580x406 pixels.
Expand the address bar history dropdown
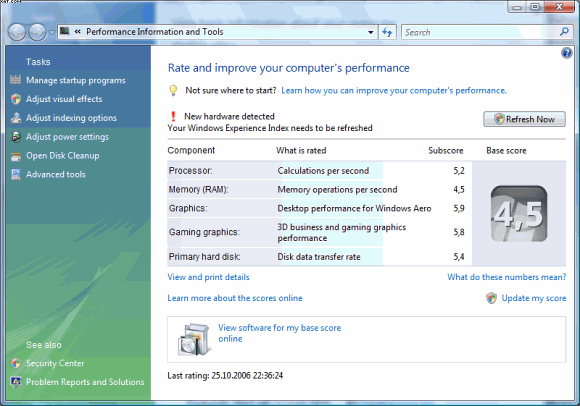pos(371,32)
